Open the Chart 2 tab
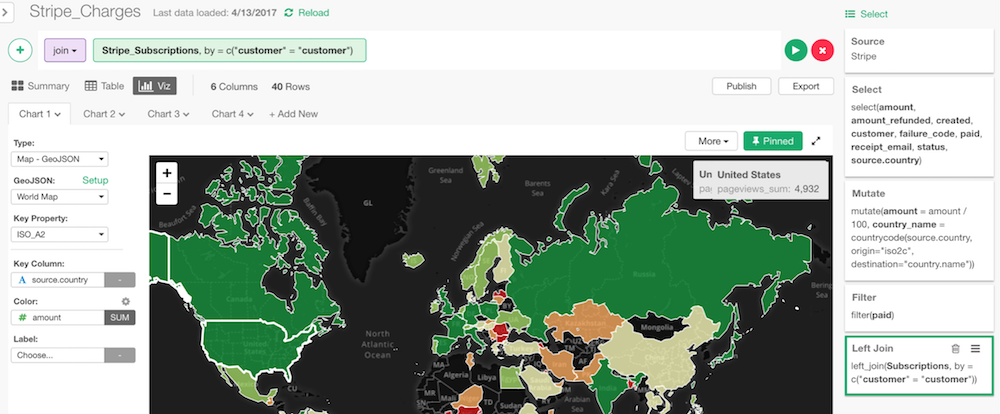 tap(104, 114)
